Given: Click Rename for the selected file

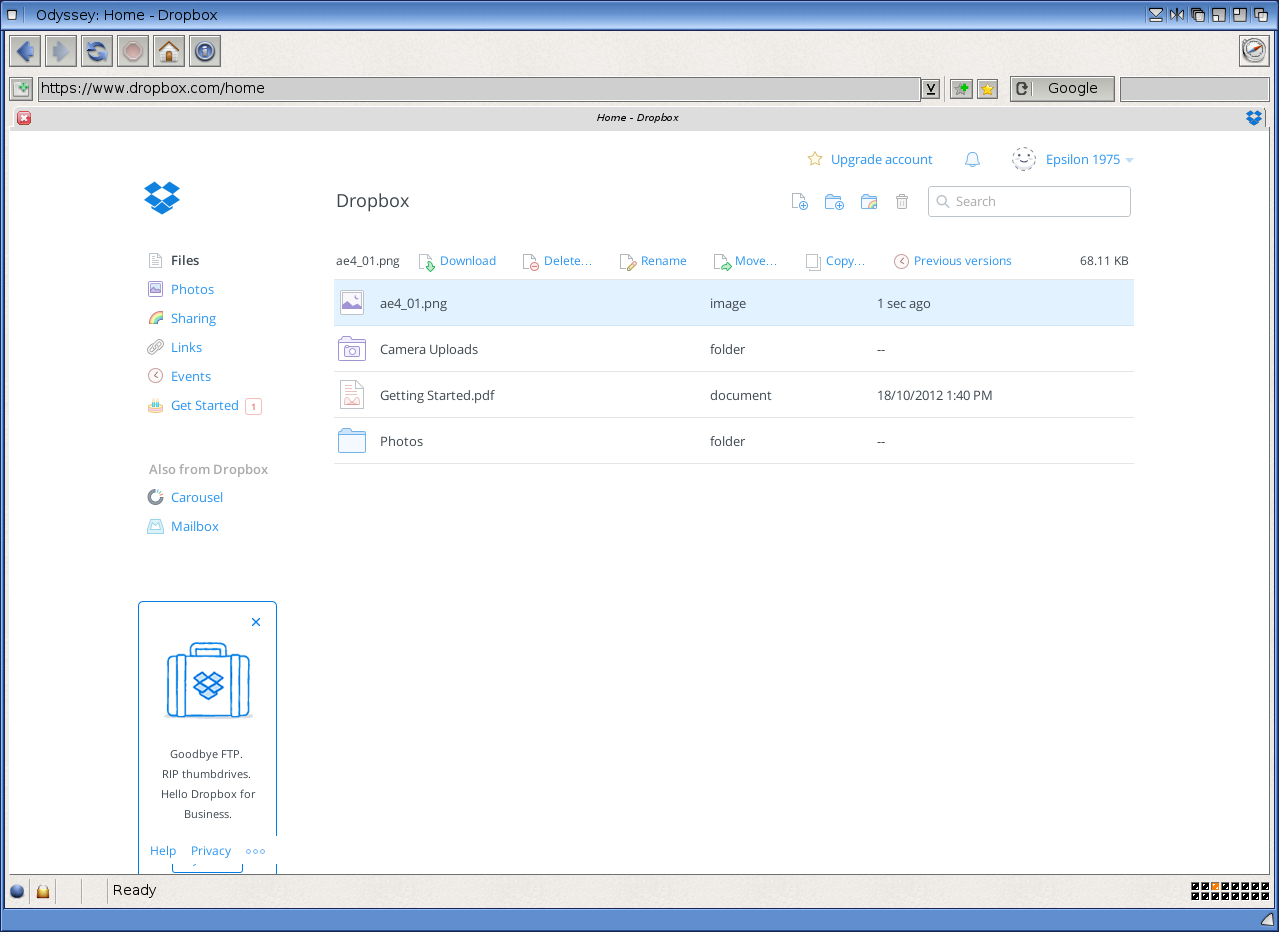Looking at the screenshot, I should pos(653,261).
